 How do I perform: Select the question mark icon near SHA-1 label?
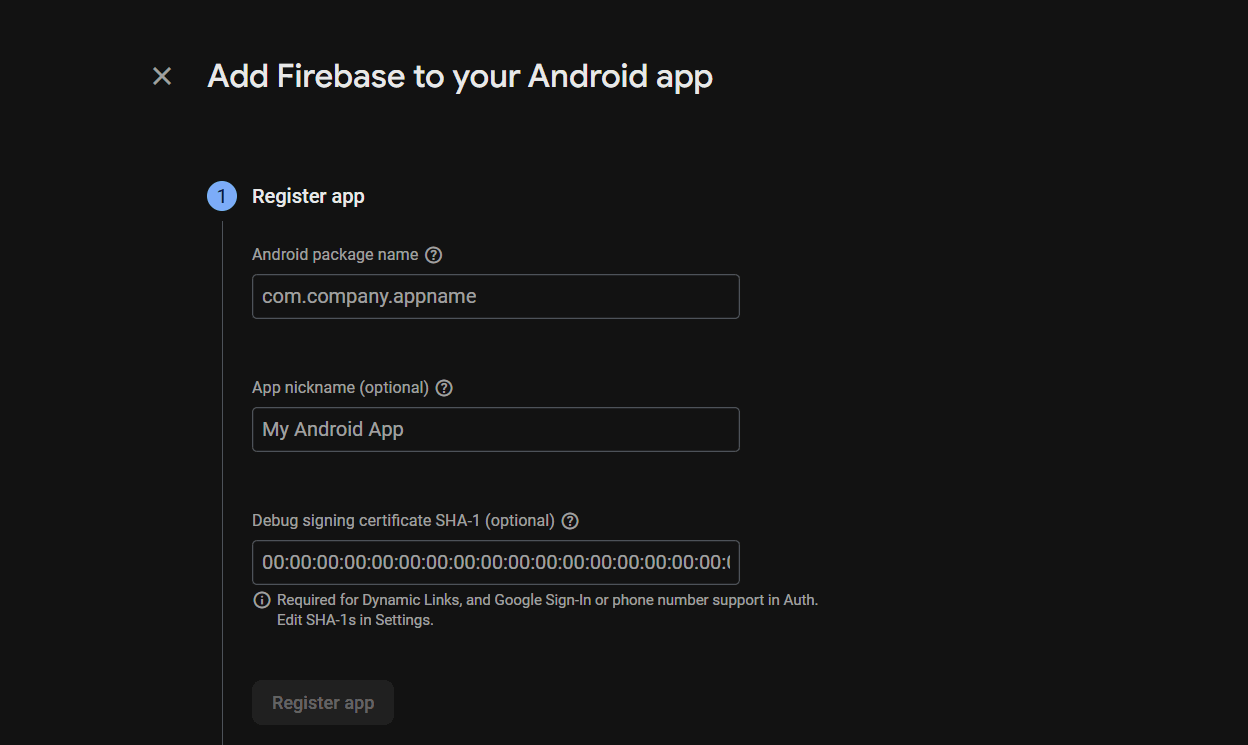[570, 520]
